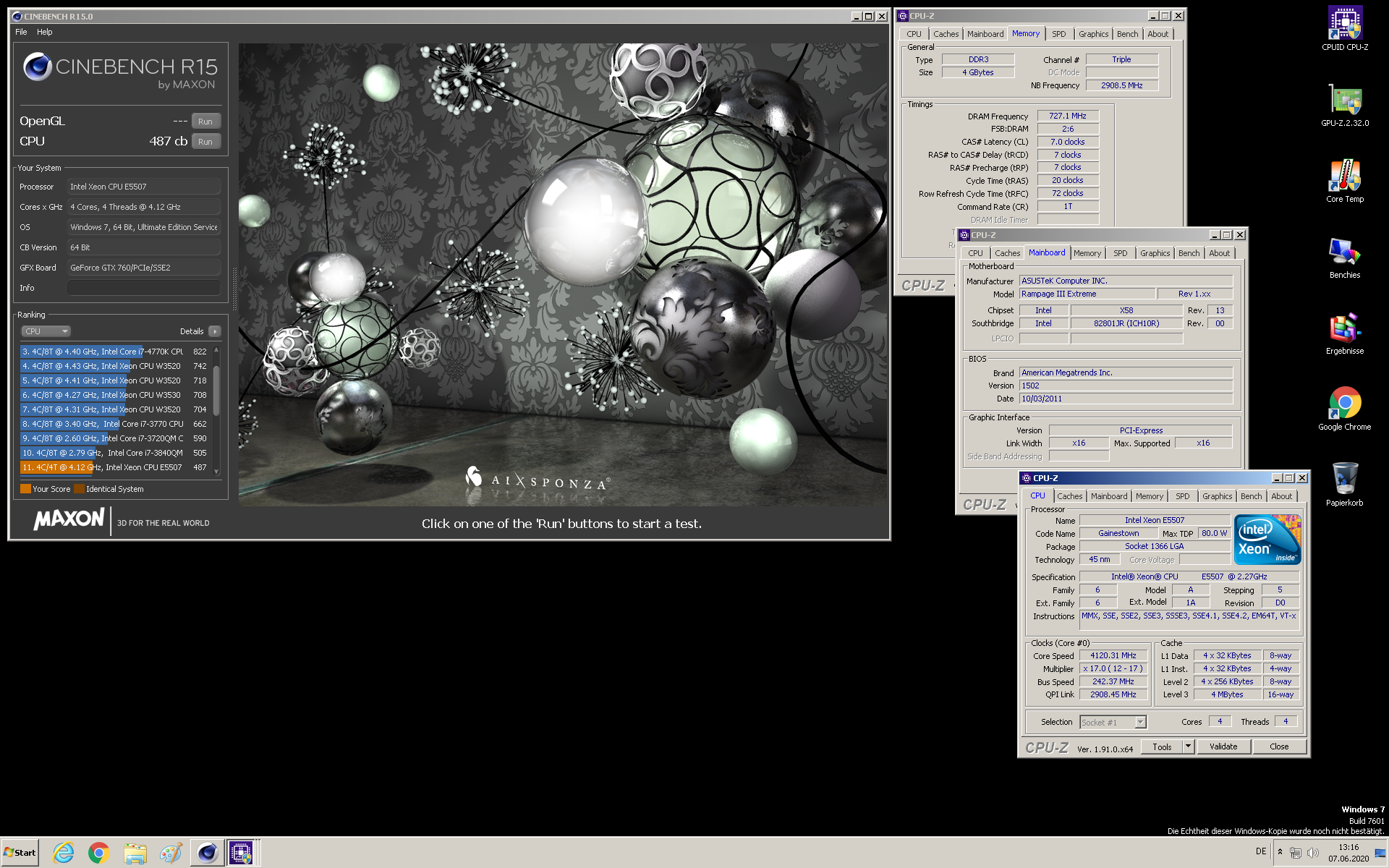The height and width of the screenshot is (868, 1389).
Task: Open Socket #1 selection dropdown
Action: 1113,723
